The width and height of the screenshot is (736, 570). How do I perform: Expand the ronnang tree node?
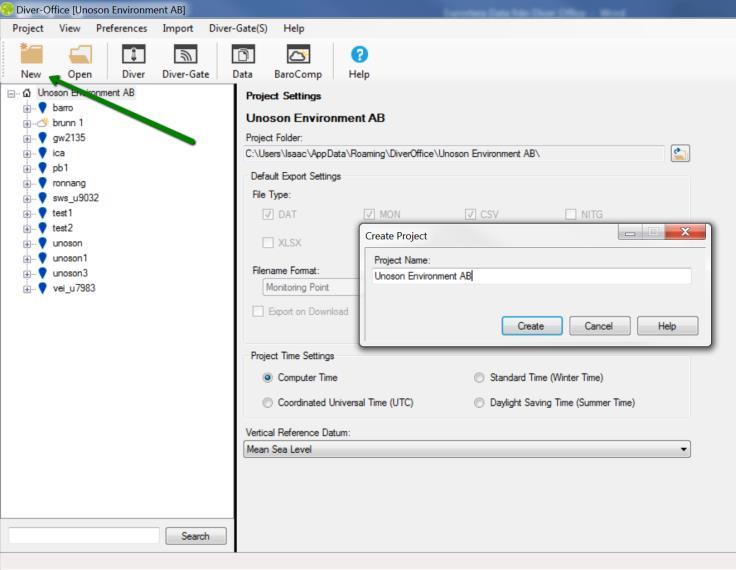pos(27,184)
